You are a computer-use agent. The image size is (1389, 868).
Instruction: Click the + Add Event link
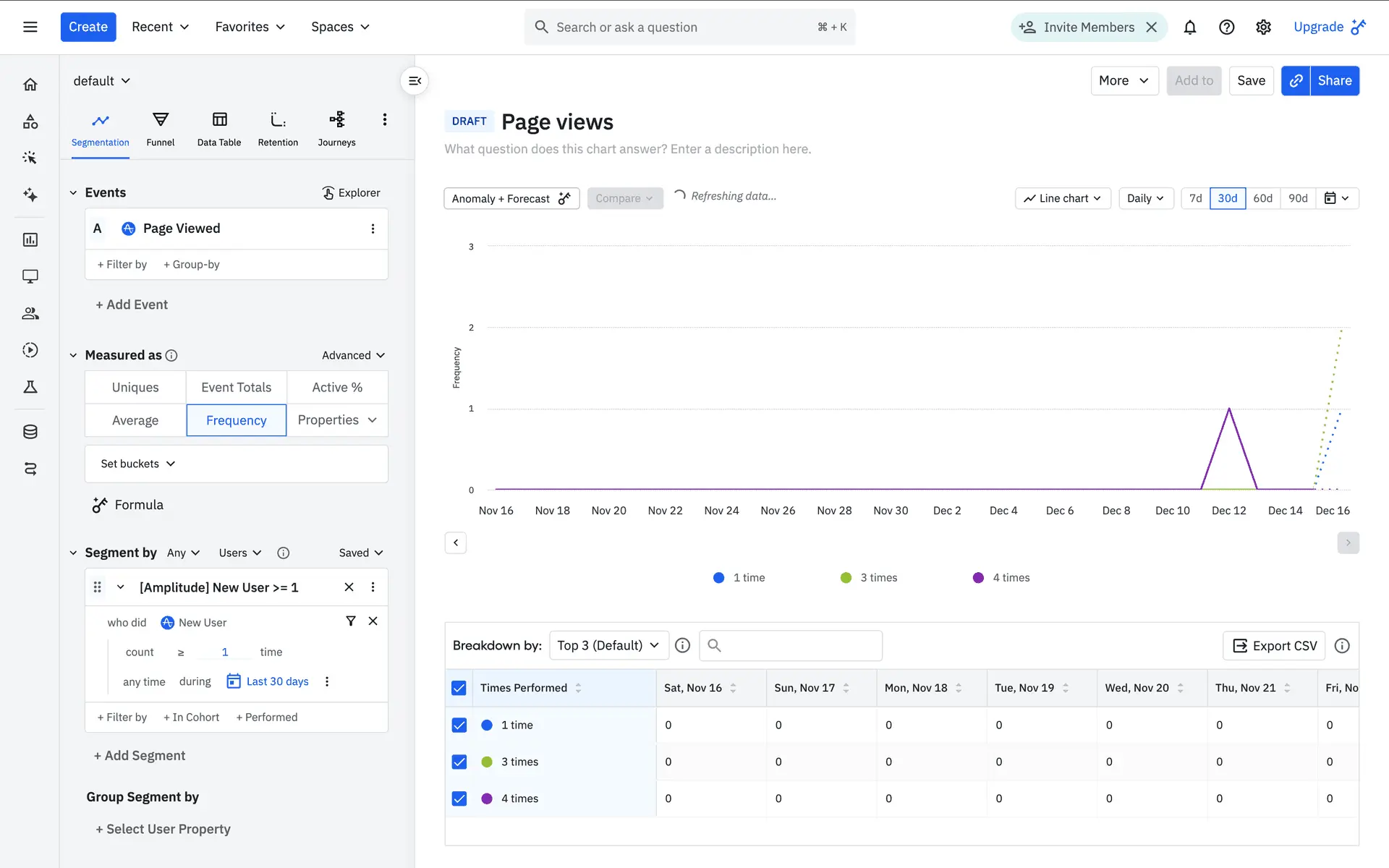point(132,305)
